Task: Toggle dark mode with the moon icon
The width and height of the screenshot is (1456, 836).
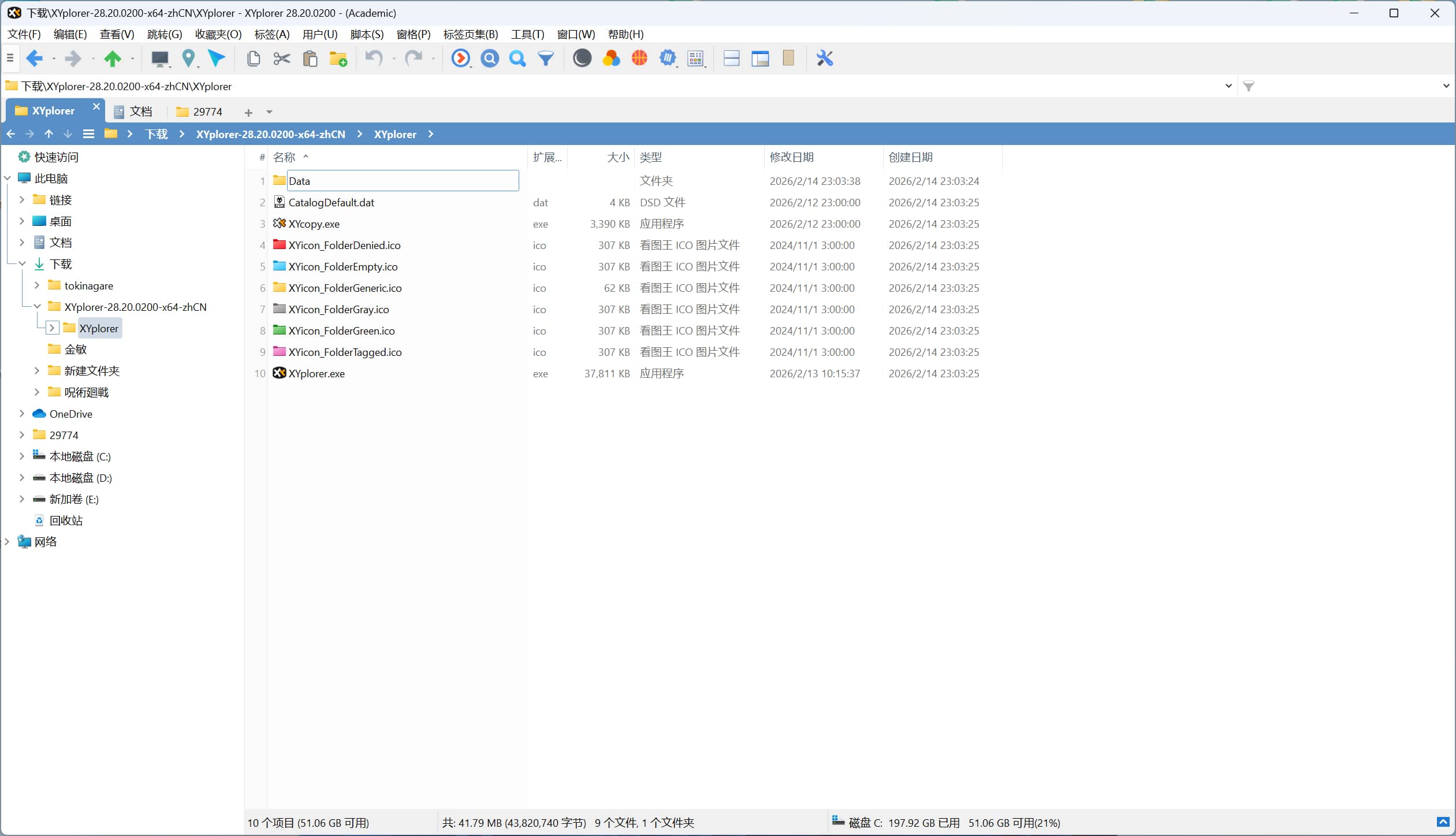Action: pos(582,58)
